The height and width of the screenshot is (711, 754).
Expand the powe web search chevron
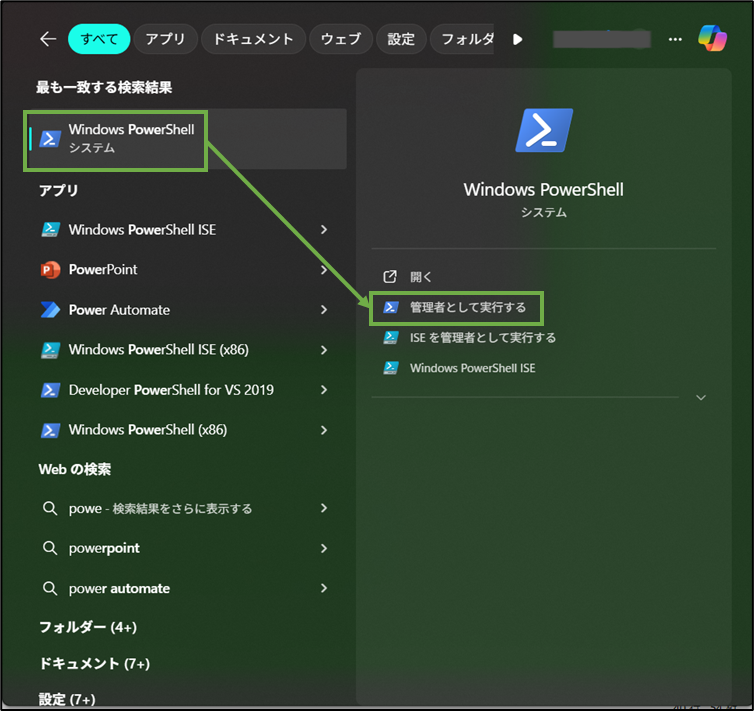(324, 508)
